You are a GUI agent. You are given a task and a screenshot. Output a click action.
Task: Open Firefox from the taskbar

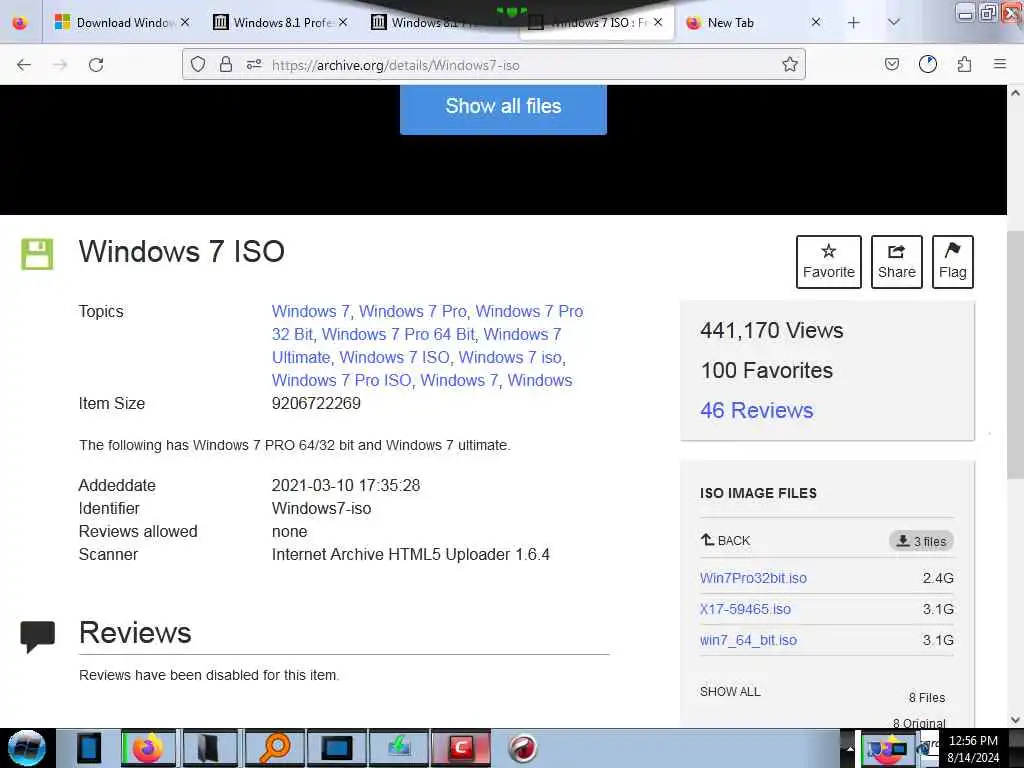click(x=149, y=748)
